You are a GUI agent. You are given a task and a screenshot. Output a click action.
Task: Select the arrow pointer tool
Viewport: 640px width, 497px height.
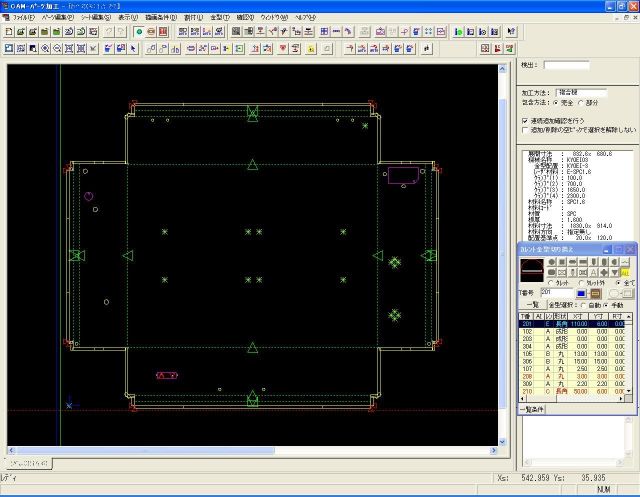click(x=133, y=49)
